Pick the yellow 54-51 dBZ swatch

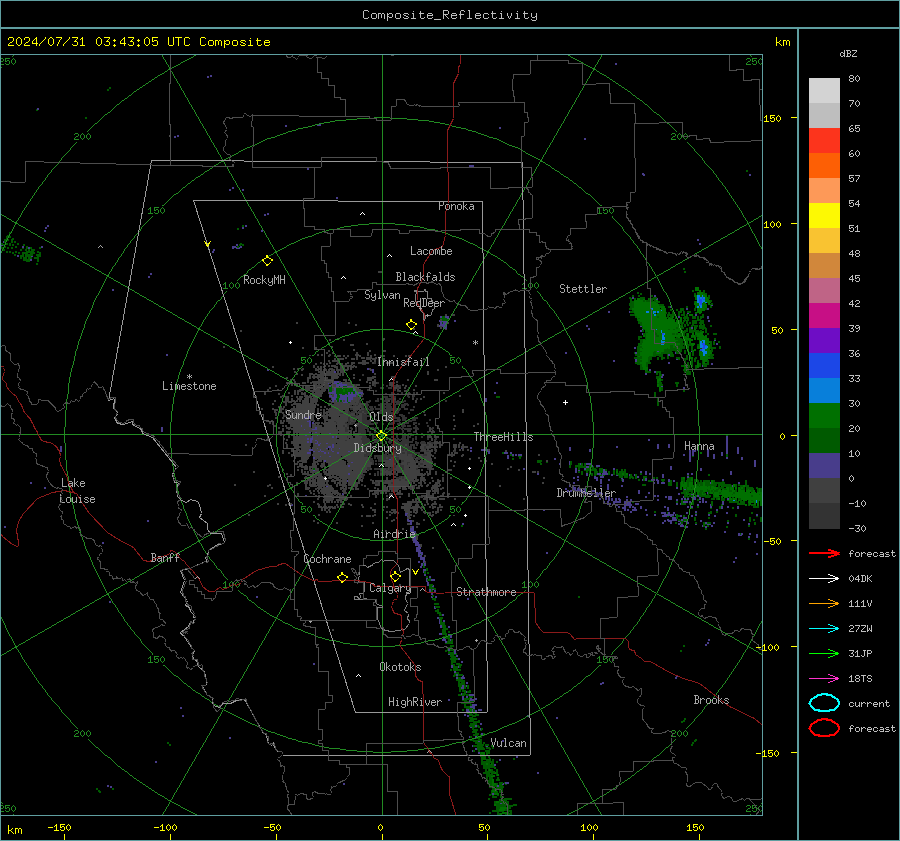tap(824, 216)
